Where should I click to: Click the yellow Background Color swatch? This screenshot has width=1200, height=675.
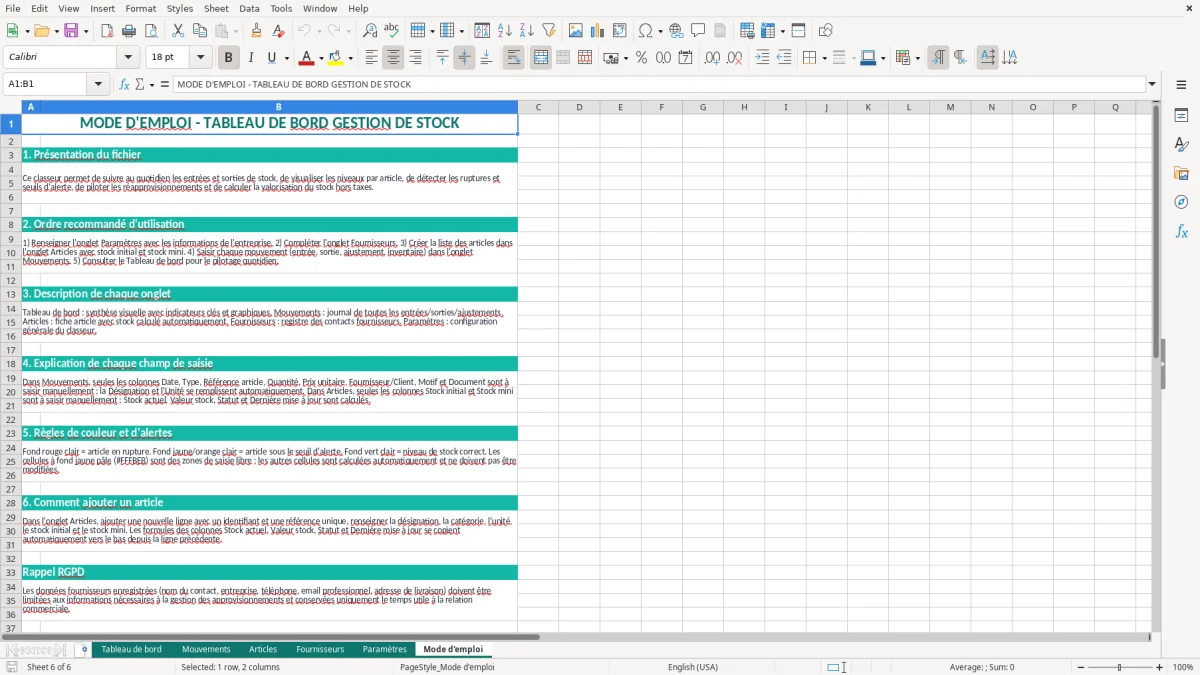[336, 58]
